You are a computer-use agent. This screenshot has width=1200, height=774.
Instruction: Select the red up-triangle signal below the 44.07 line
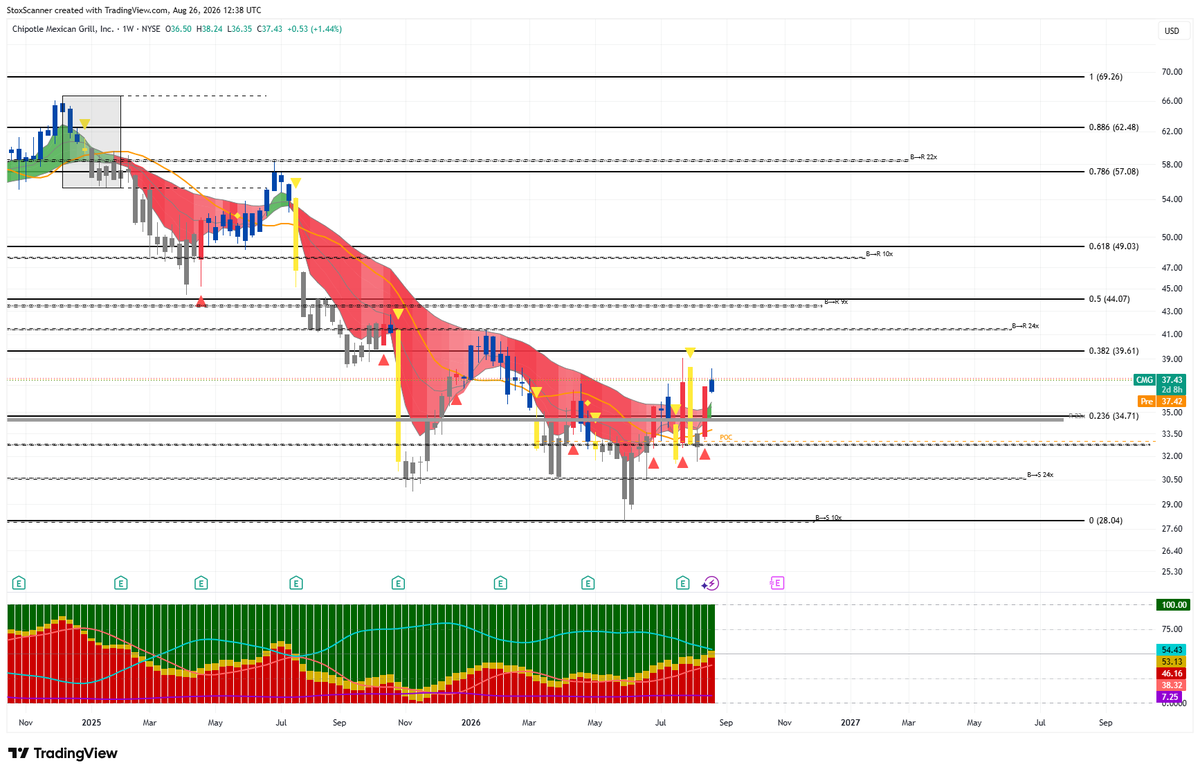tap(201, 301)
